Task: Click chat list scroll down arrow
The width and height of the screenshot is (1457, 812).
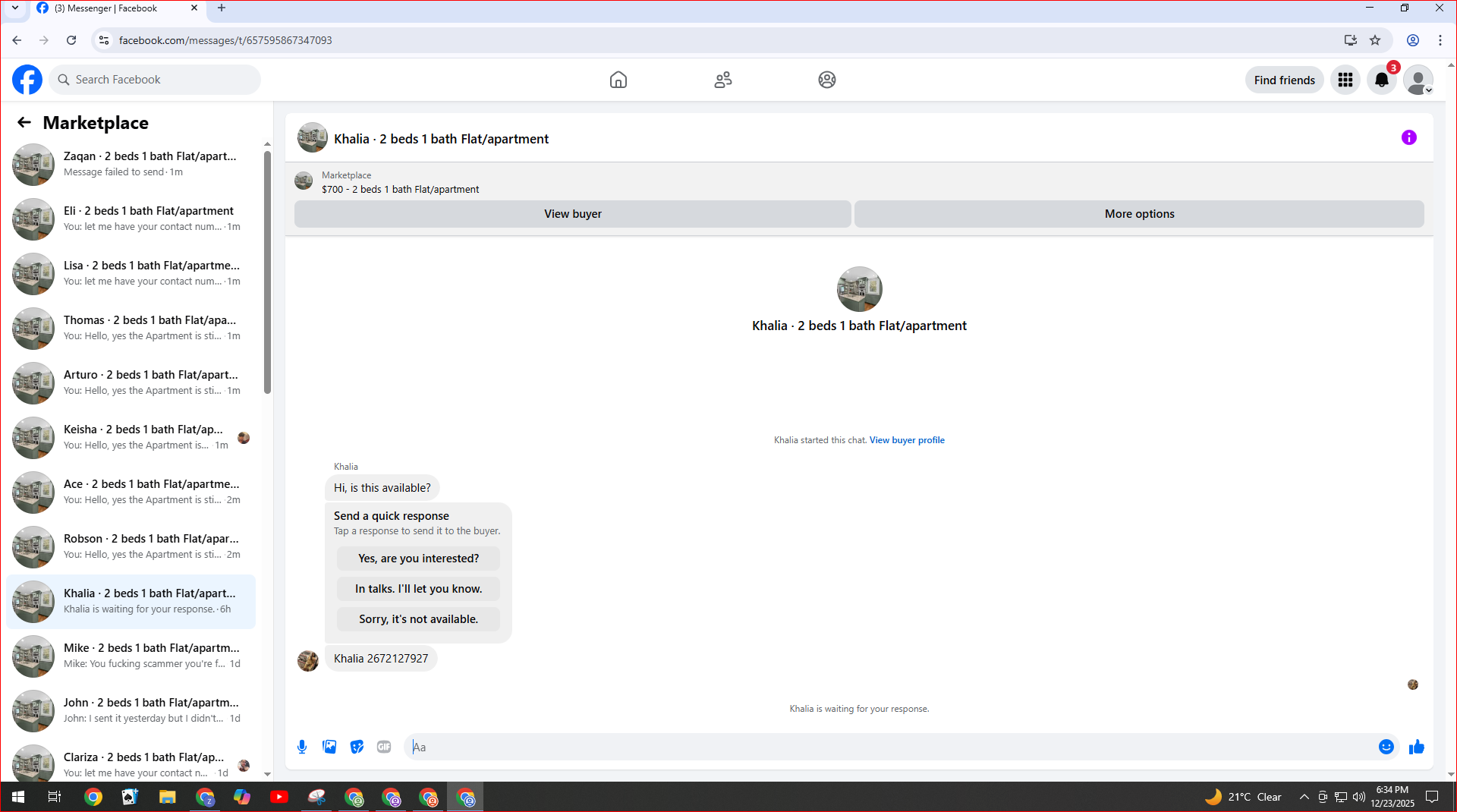Action: [267, 774]
